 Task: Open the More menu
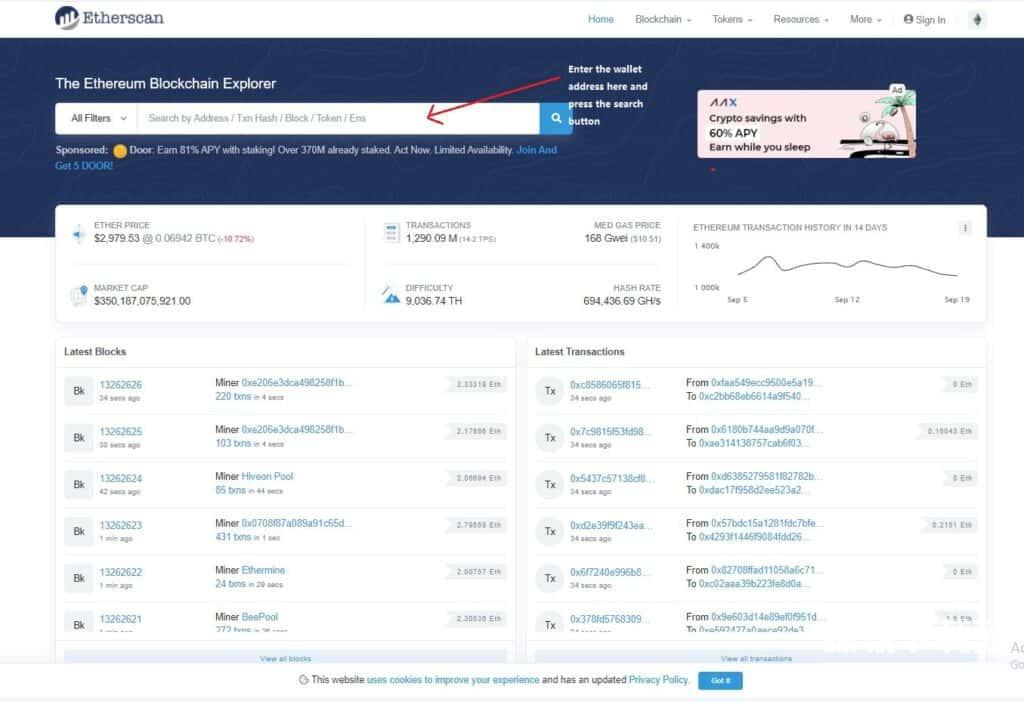(x=865, y=19)
